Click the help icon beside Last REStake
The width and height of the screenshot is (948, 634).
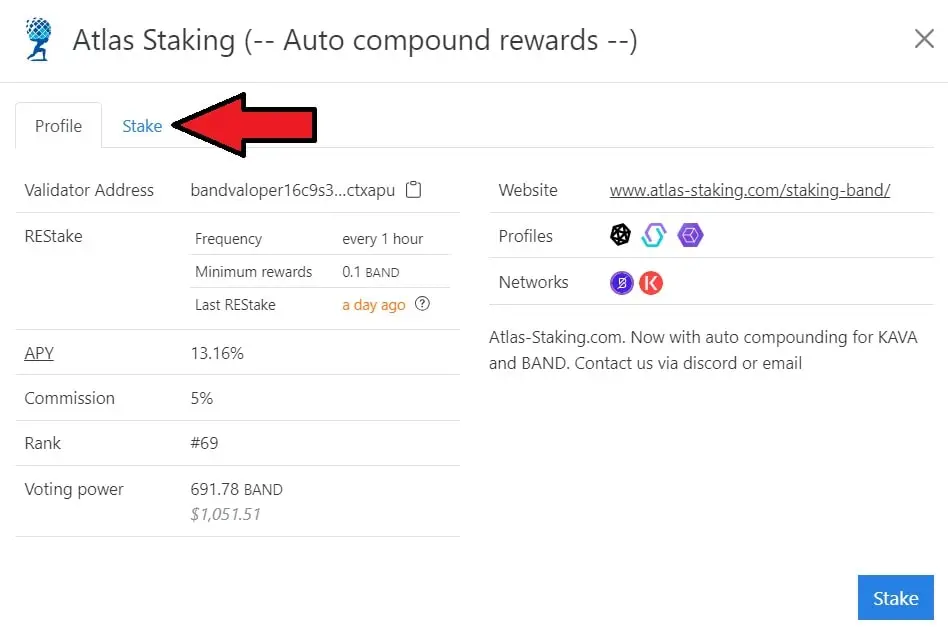[x=422, y=304]
